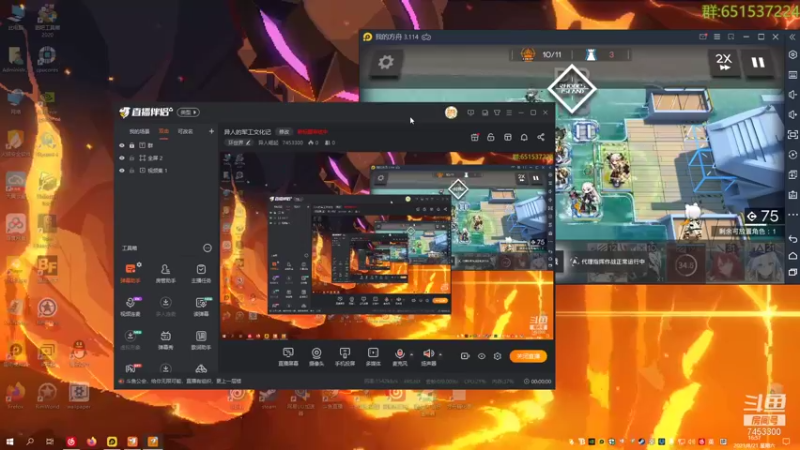Click emulator sidebar recent apps button
This screenshot has height=450, width=800.
793,272
